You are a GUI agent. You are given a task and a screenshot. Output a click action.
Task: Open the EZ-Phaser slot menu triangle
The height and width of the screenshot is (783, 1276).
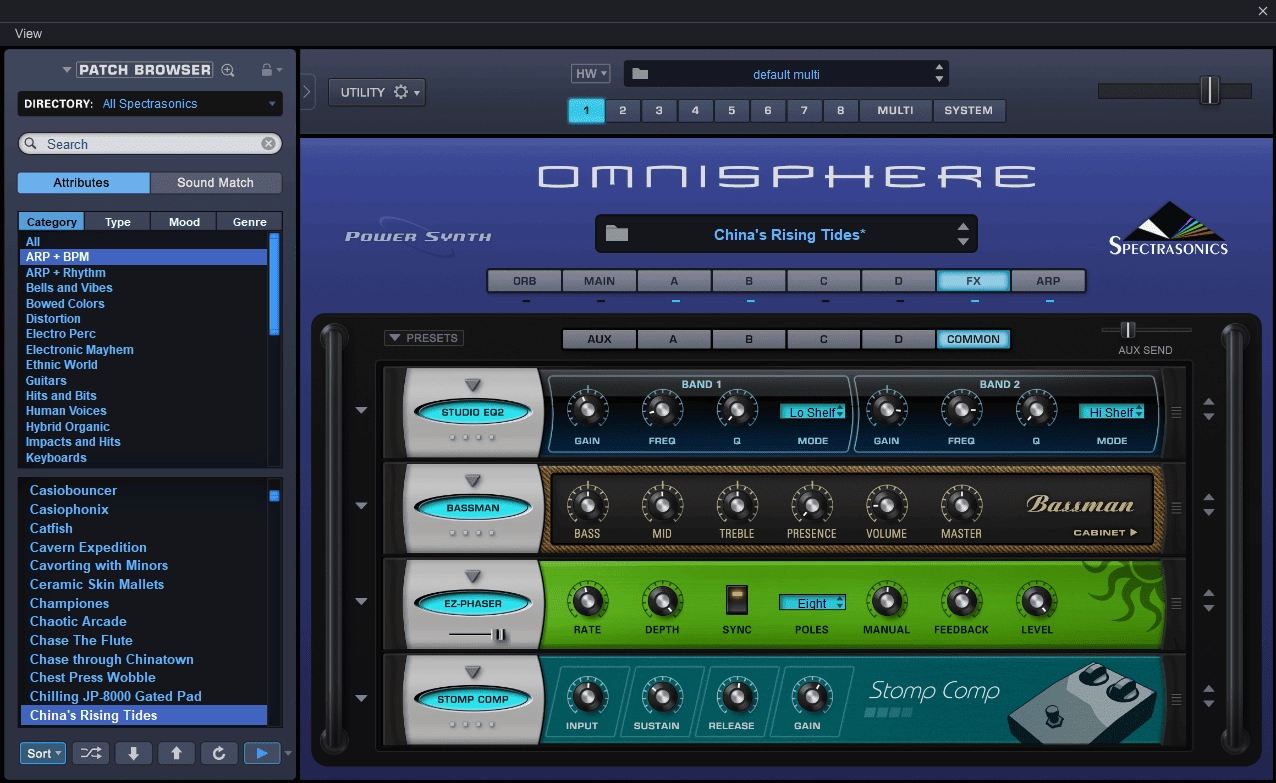[473, 577]
